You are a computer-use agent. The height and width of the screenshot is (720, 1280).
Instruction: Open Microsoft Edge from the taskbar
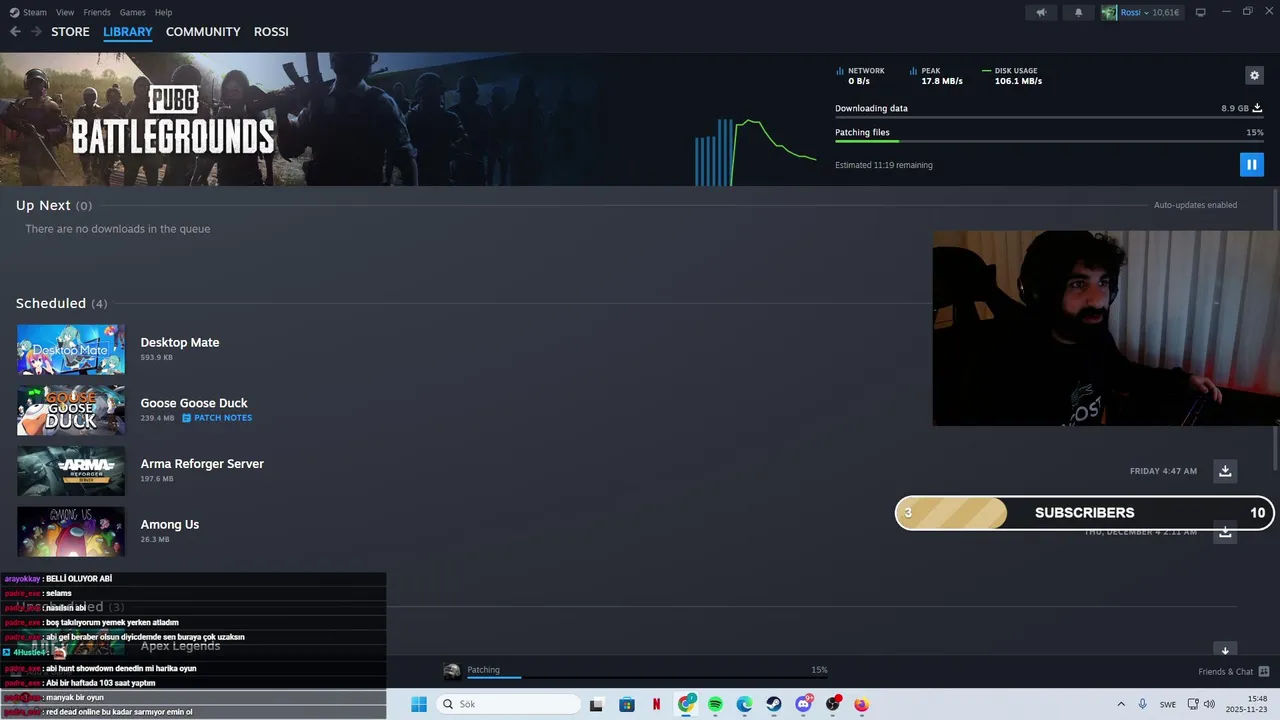pos(745,704)
